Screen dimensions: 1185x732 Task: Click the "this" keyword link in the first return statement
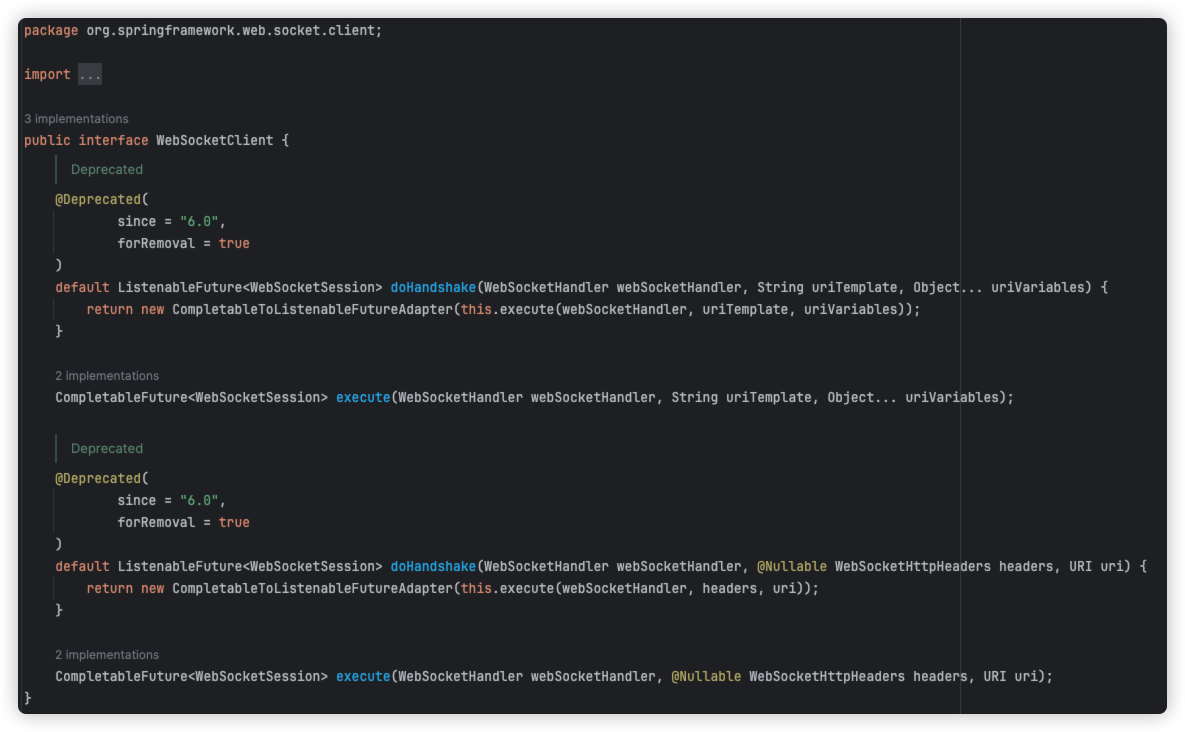point(478,309)
